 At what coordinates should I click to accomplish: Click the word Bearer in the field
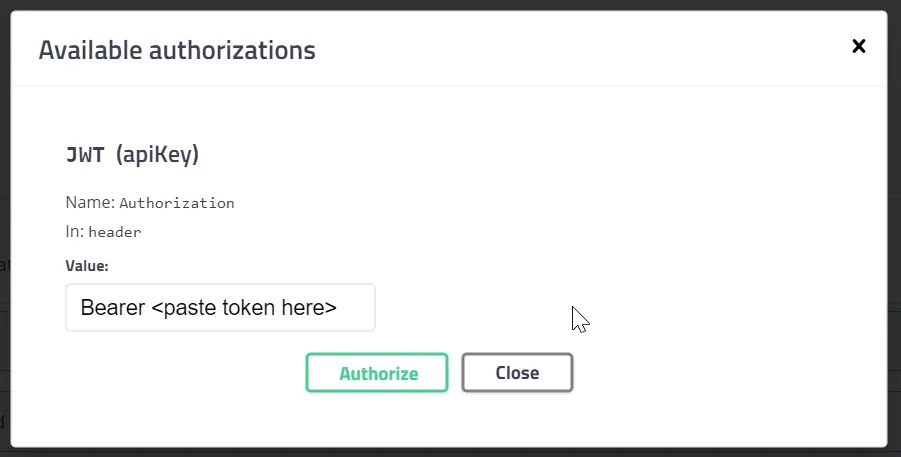113,308
